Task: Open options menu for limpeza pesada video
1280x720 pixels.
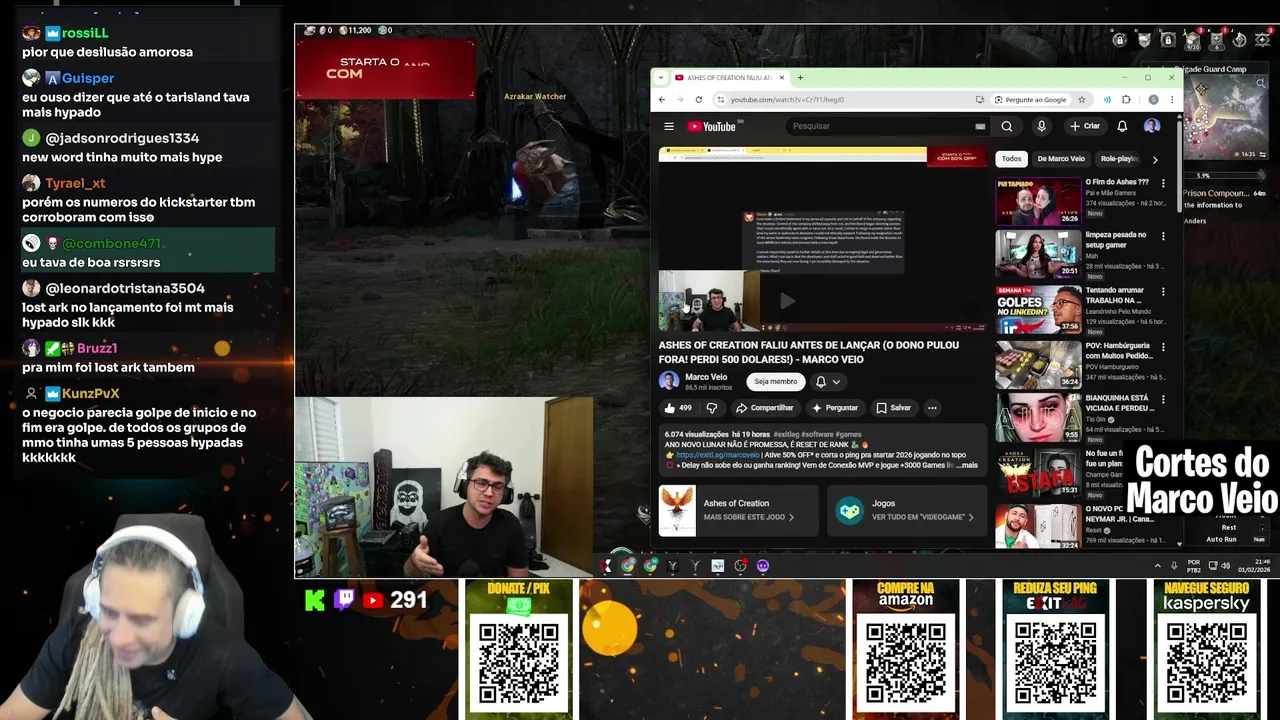Action: (x=1162, y=237)
